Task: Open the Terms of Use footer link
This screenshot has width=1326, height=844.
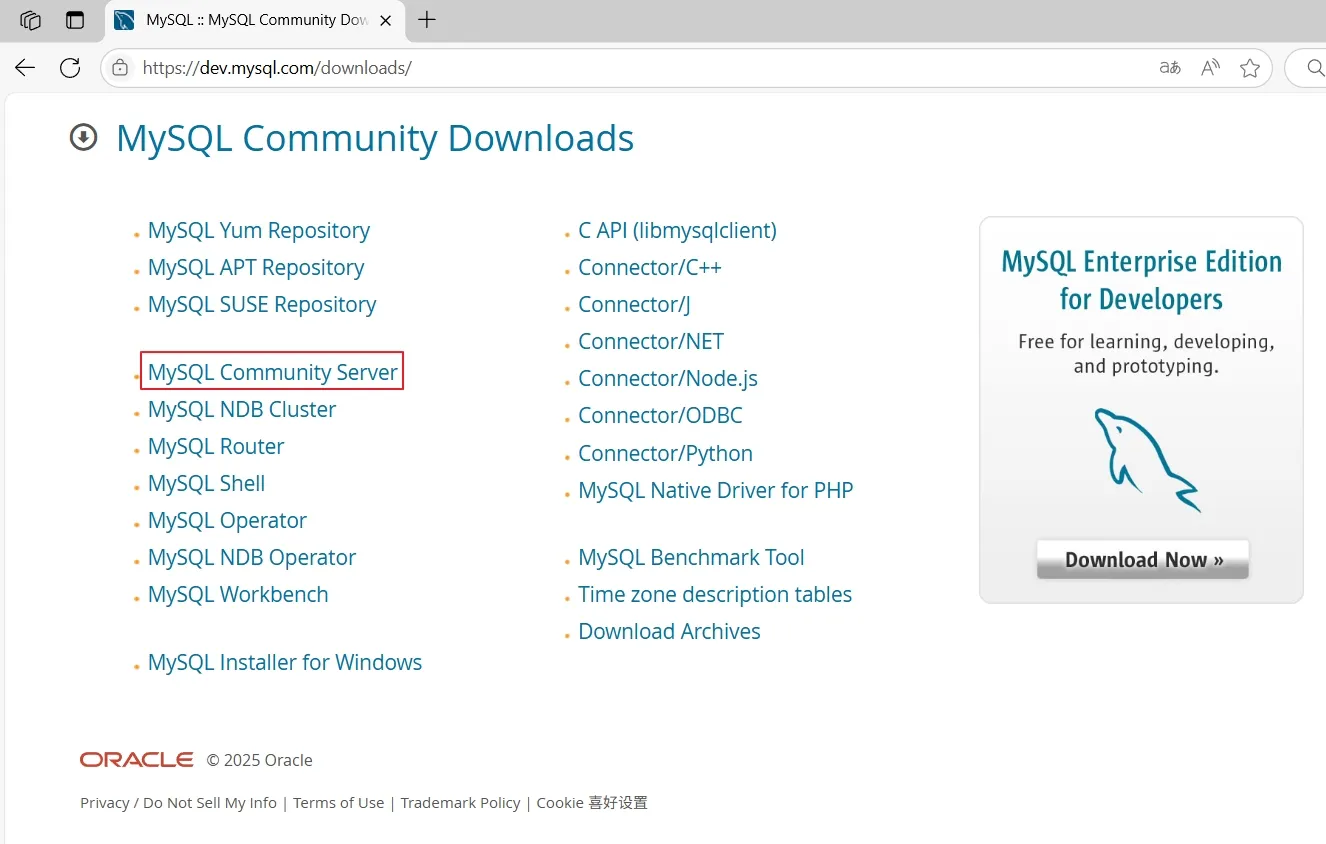Action: [338, 802]
